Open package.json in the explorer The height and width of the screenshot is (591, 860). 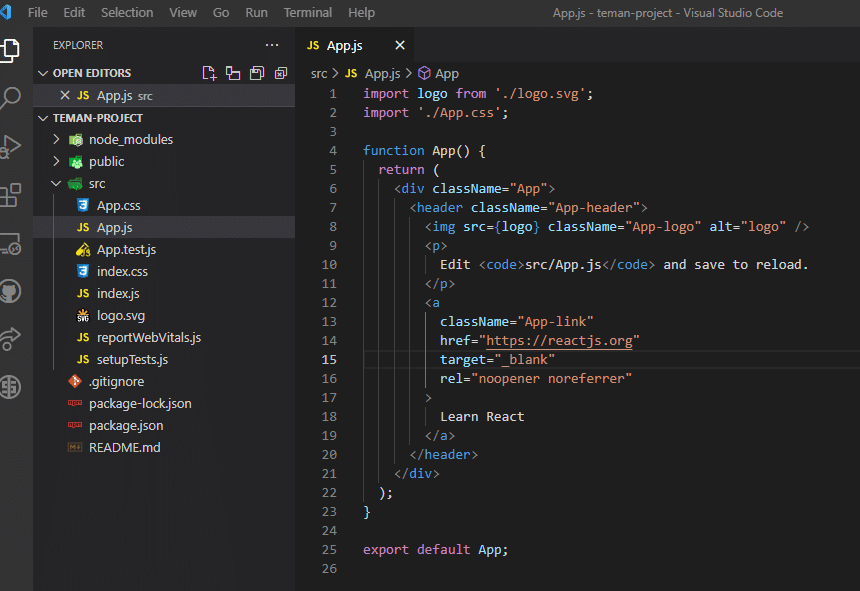click(x=125, y=425)
